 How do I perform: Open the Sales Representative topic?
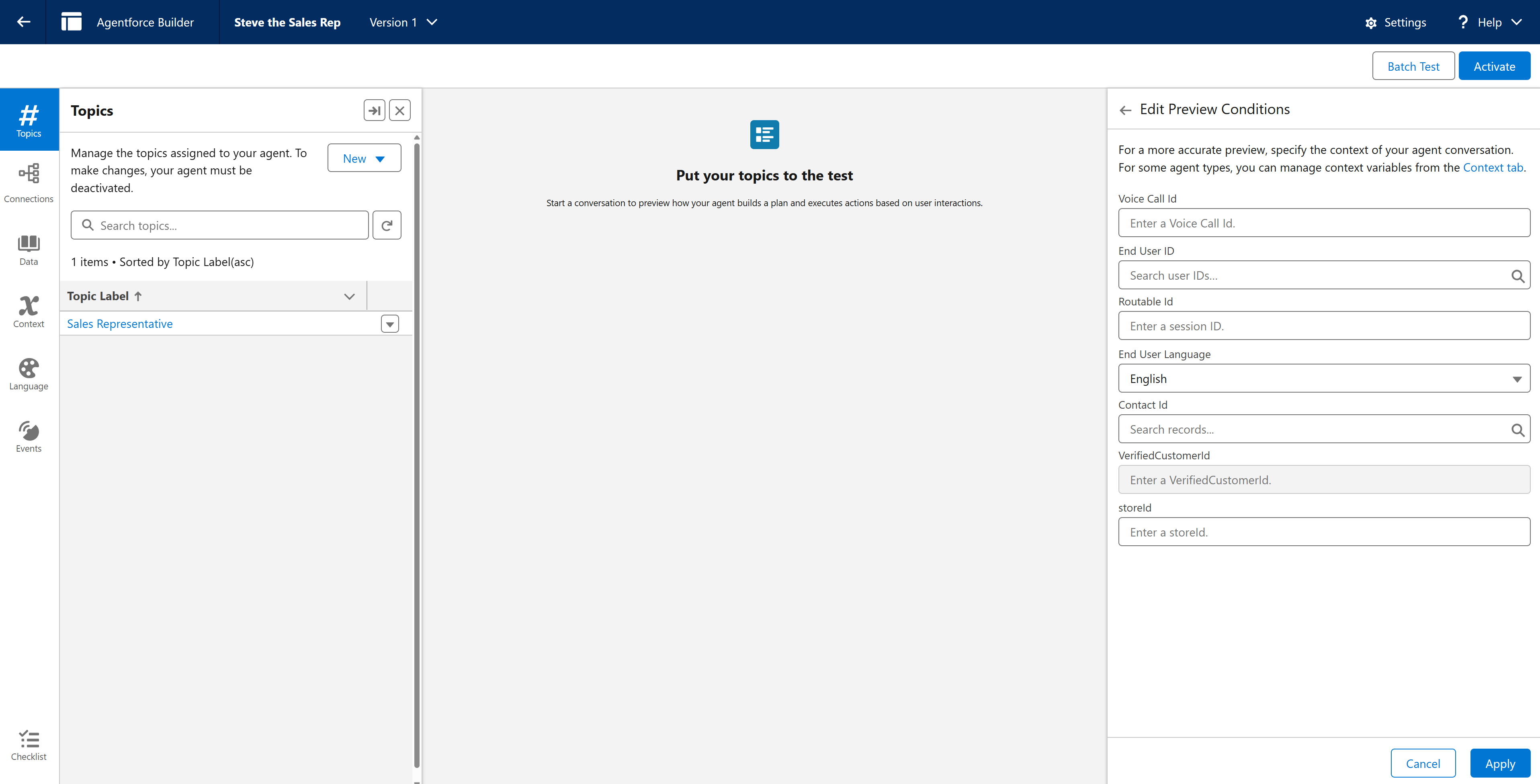pos(120,324)
